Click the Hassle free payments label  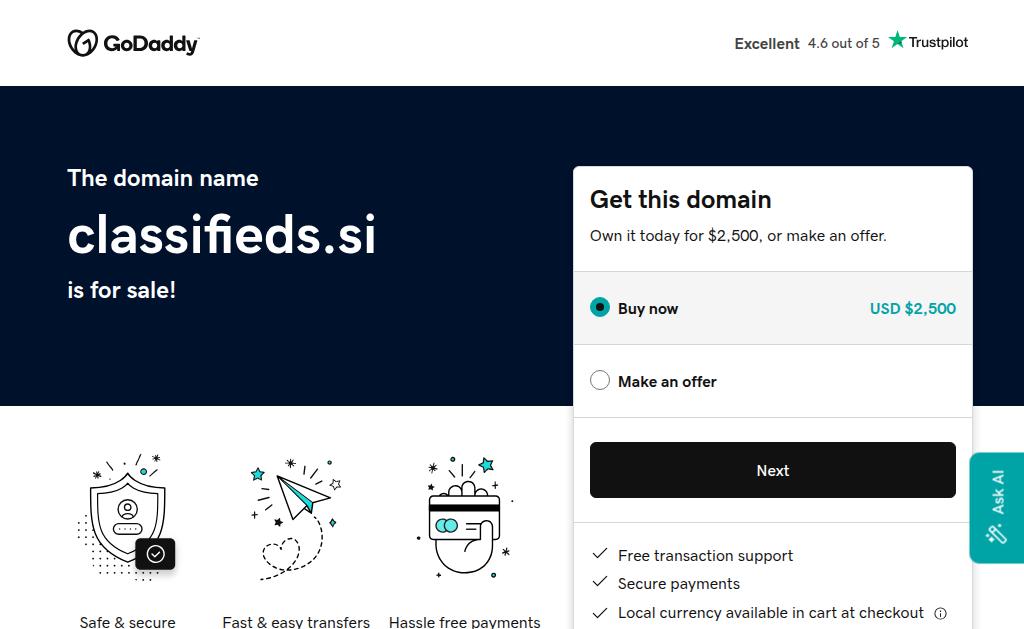465,622
